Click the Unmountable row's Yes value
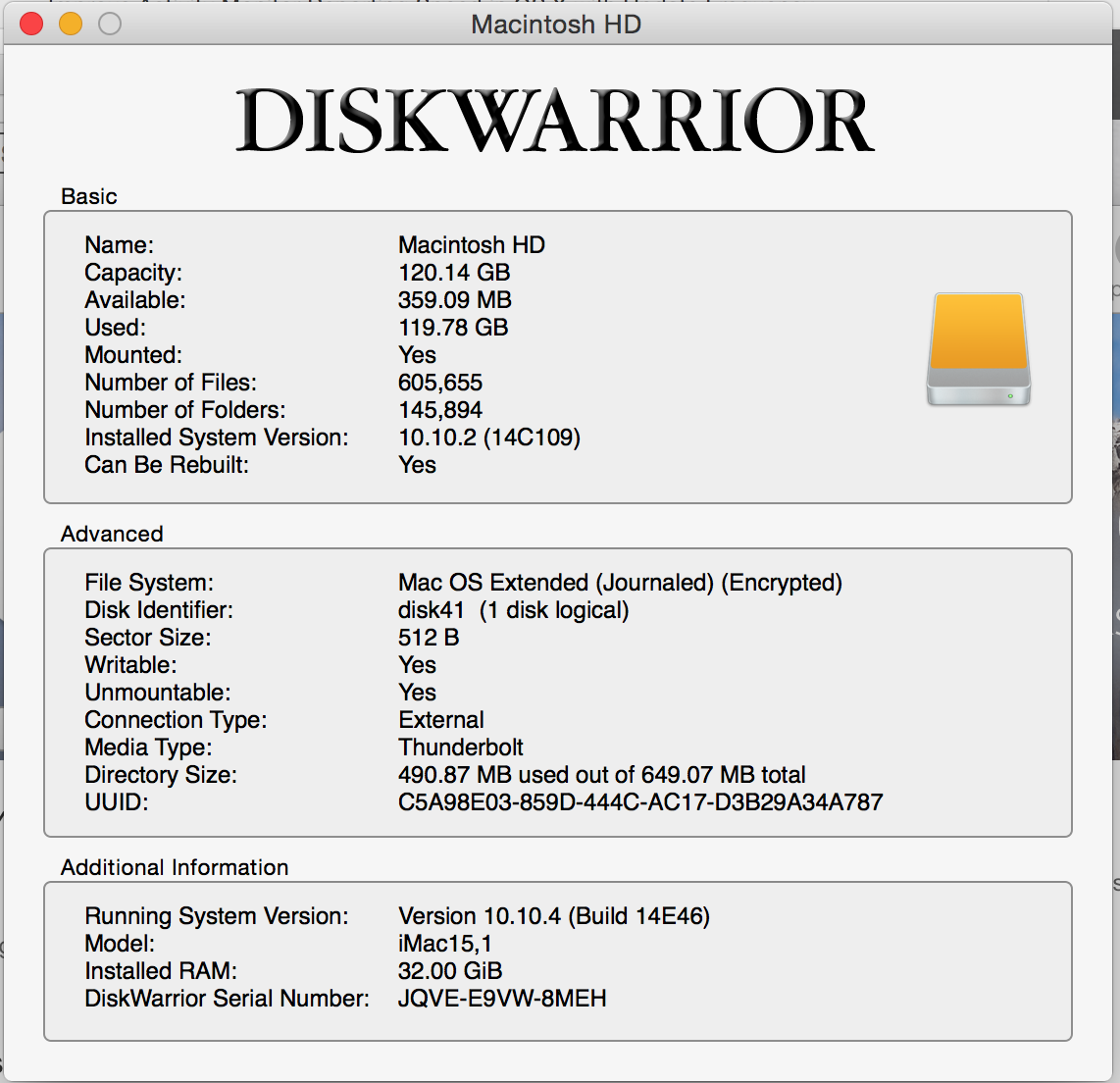The image size is (1120, 1083). 417,693
